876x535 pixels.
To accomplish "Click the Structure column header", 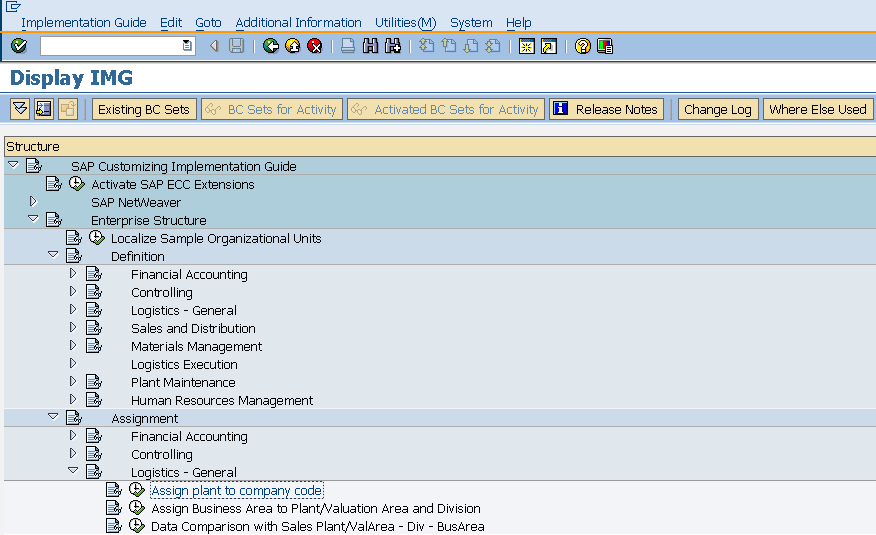I will 440,146.
